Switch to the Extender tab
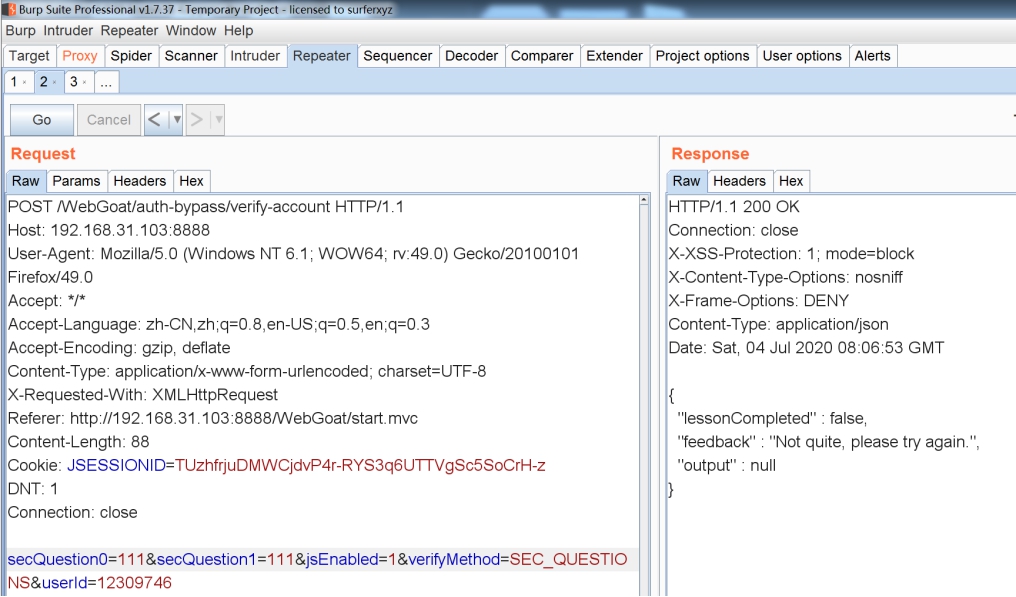1016x597 pixels. tap(614, 56)
